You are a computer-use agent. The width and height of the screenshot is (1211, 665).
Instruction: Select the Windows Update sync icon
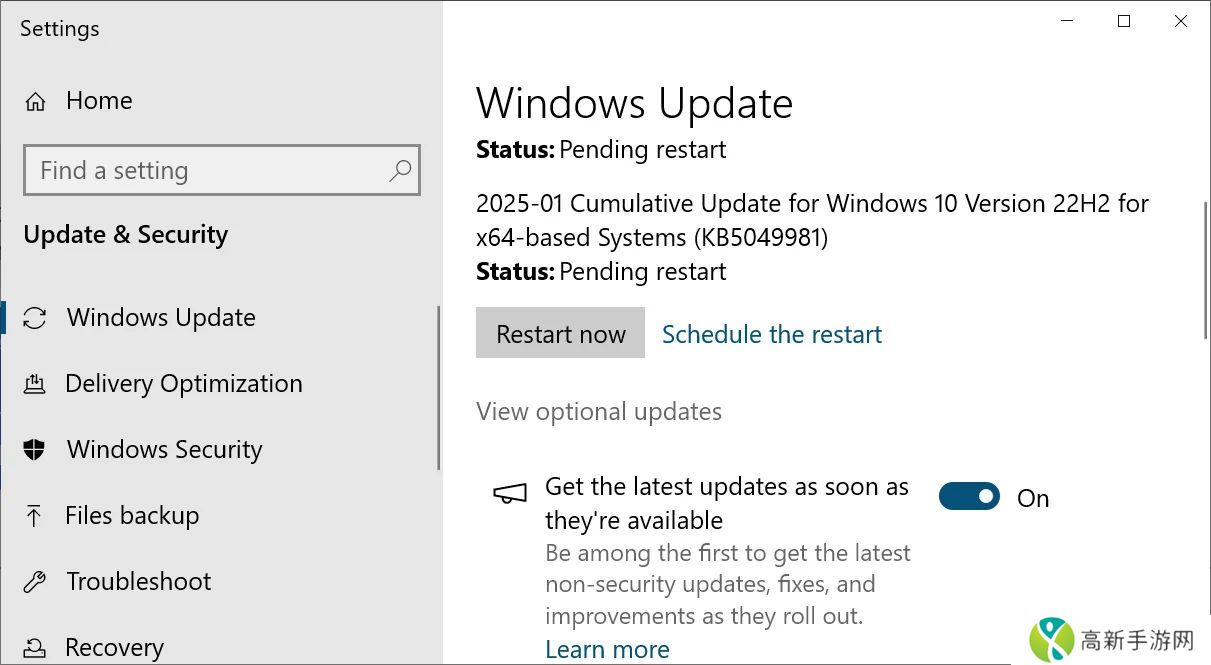coord(35,318)
